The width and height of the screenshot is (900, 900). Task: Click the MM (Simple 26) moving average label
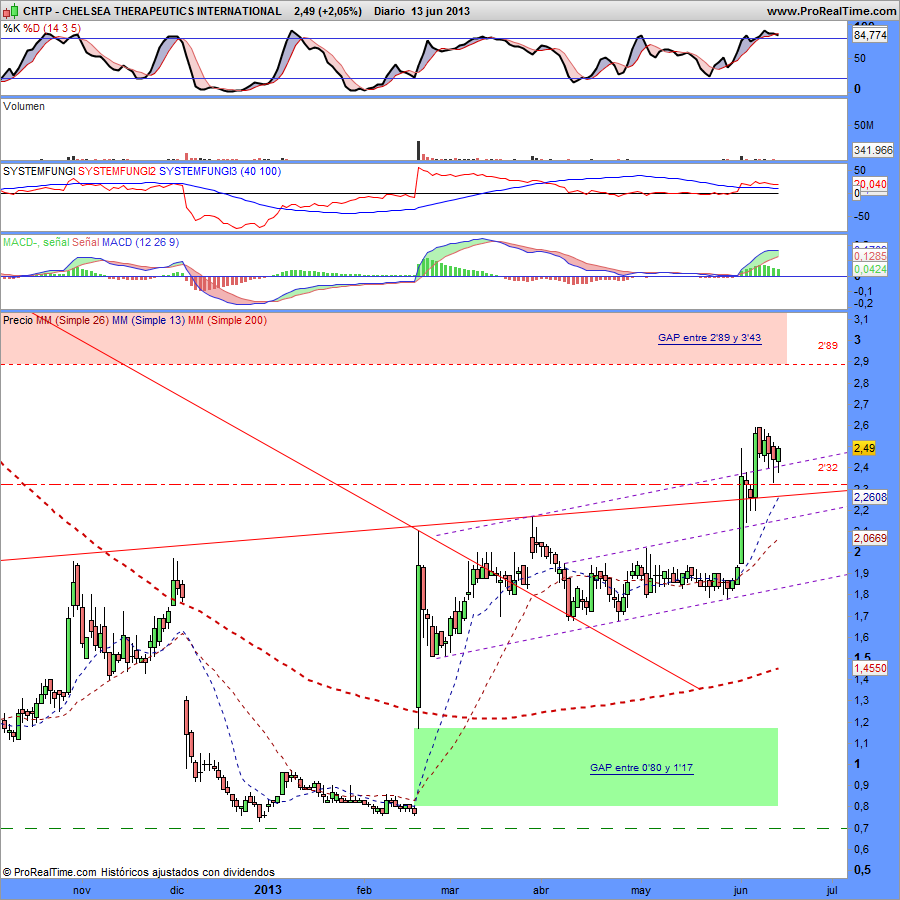click(x=72, y=320)
